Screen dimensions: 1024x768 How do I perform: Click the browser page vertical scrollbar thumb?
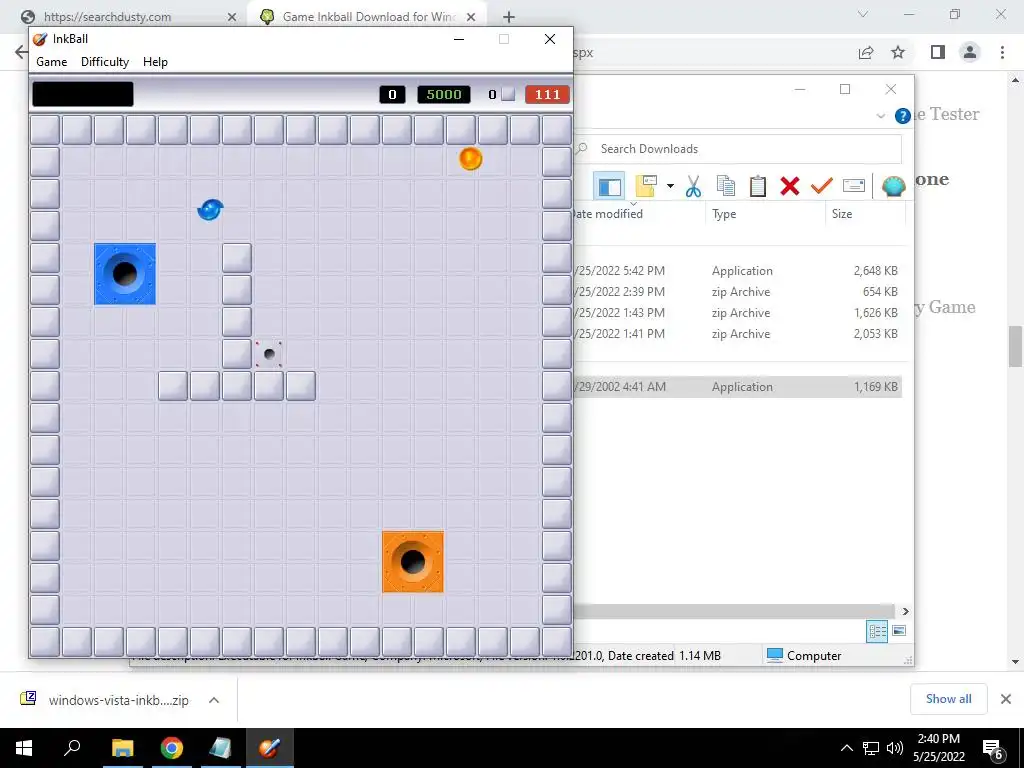tap(1015, 346)
